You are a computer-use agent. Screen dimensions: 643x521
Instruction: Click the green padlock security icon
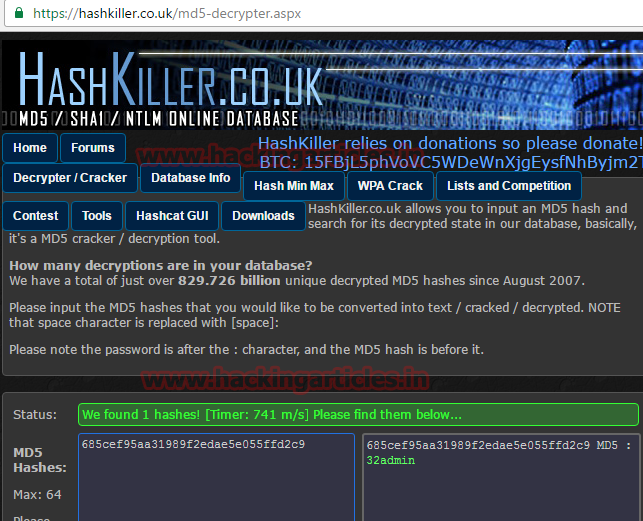19,13
